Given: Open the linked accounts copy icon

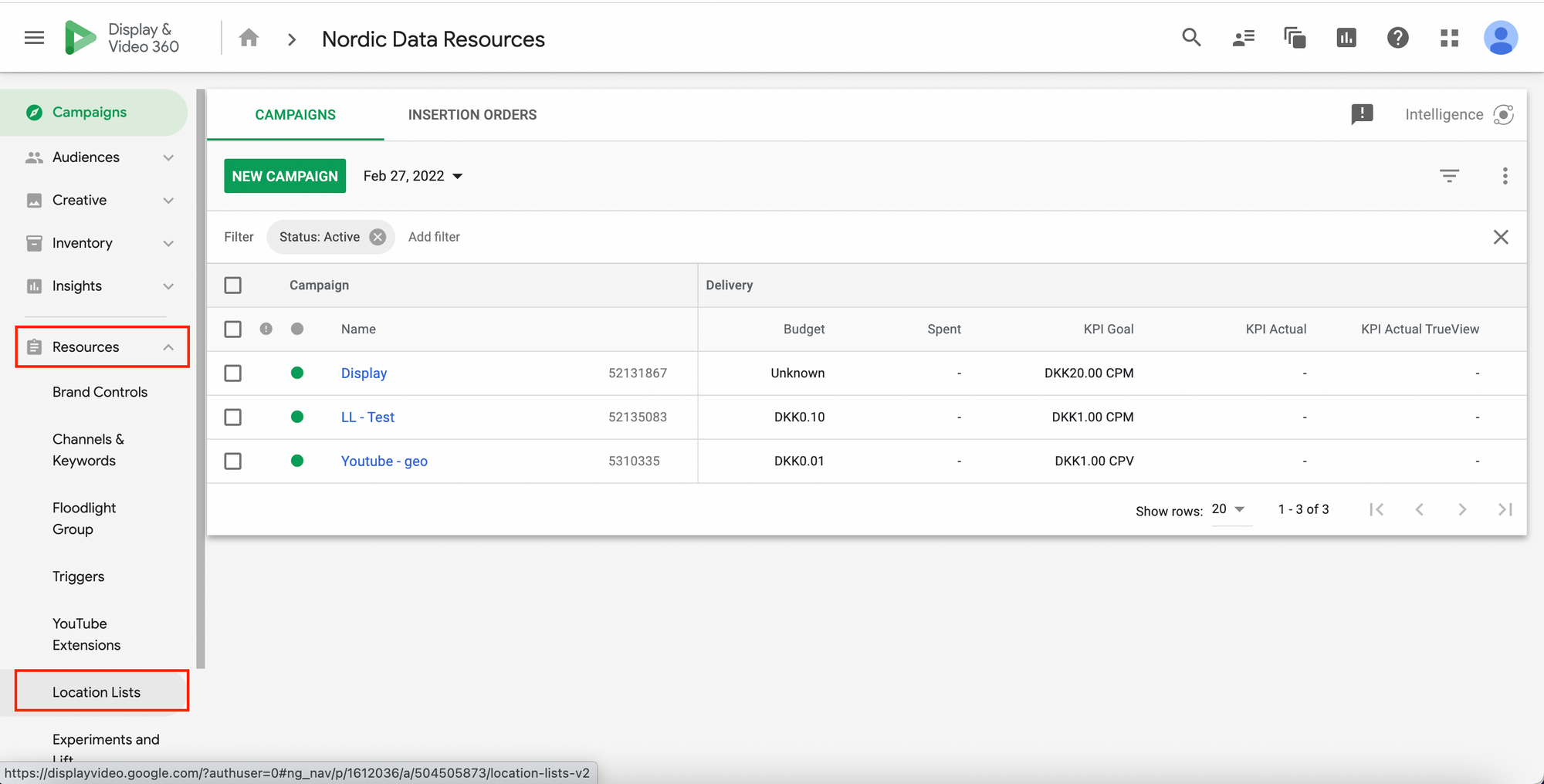Looking at the screenshot, I should 1295,38.
